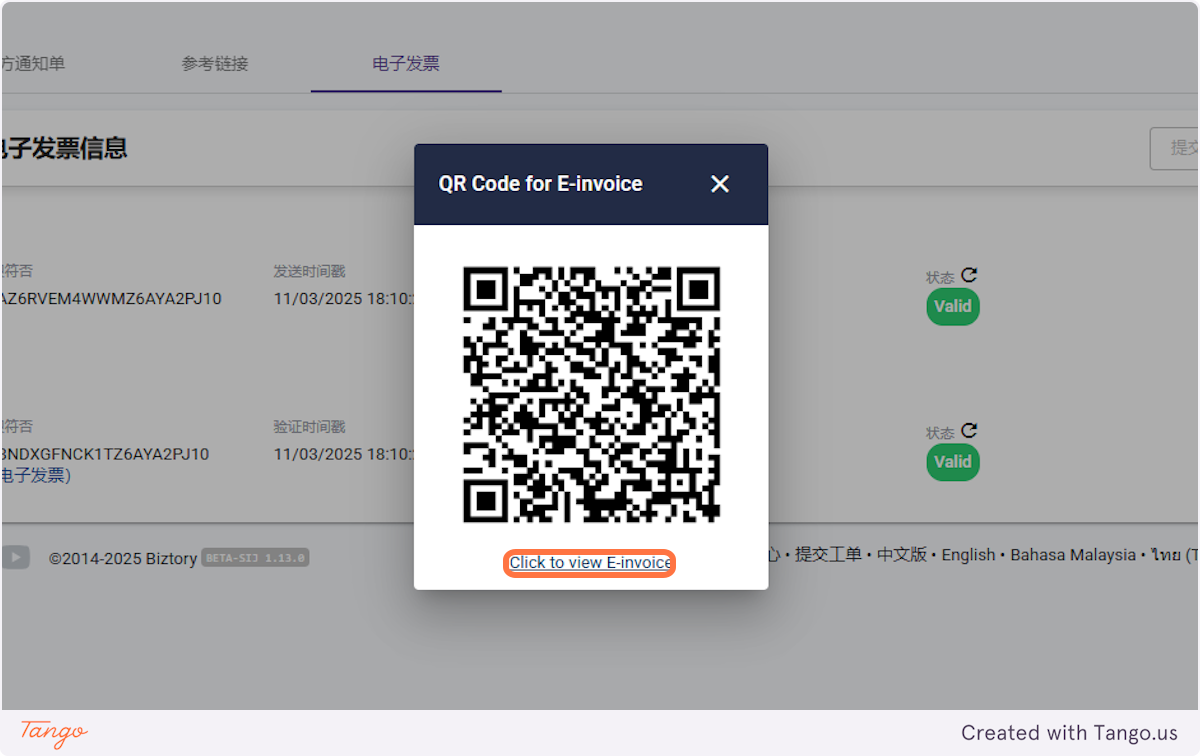Click the 验证时间戳 label
This screenshot has width=1200, height=756.
310,427
